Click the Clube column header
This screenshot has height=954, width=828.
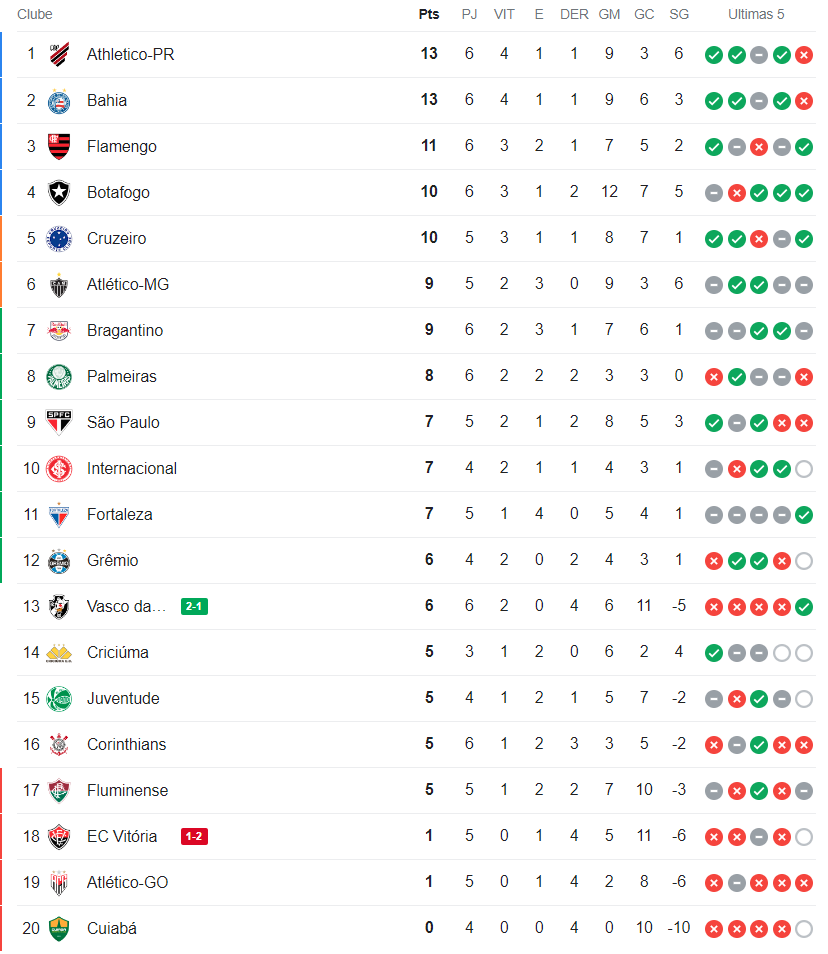[x=35, y=14]
